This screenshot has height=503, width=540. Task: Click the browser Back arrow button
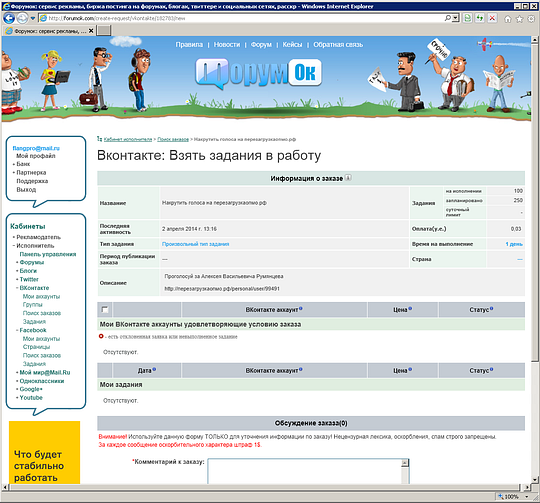[9, 18]
